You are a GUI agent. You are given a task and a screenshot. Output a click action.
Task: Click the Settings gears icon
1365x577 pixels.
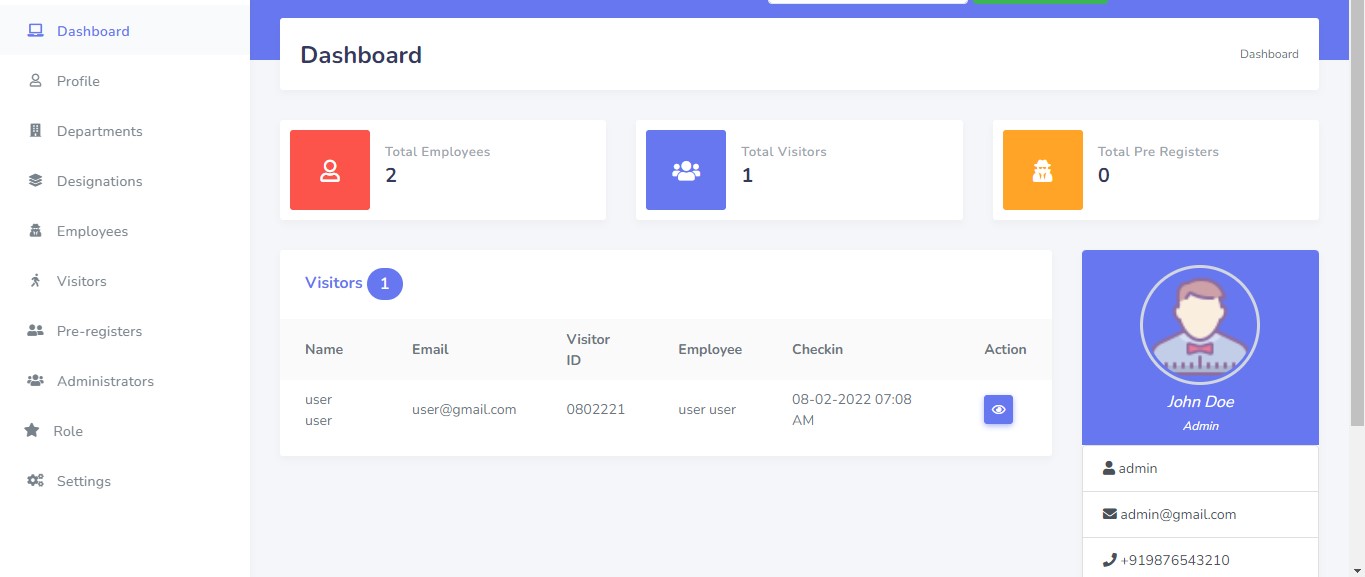click(x=36, y=481)
